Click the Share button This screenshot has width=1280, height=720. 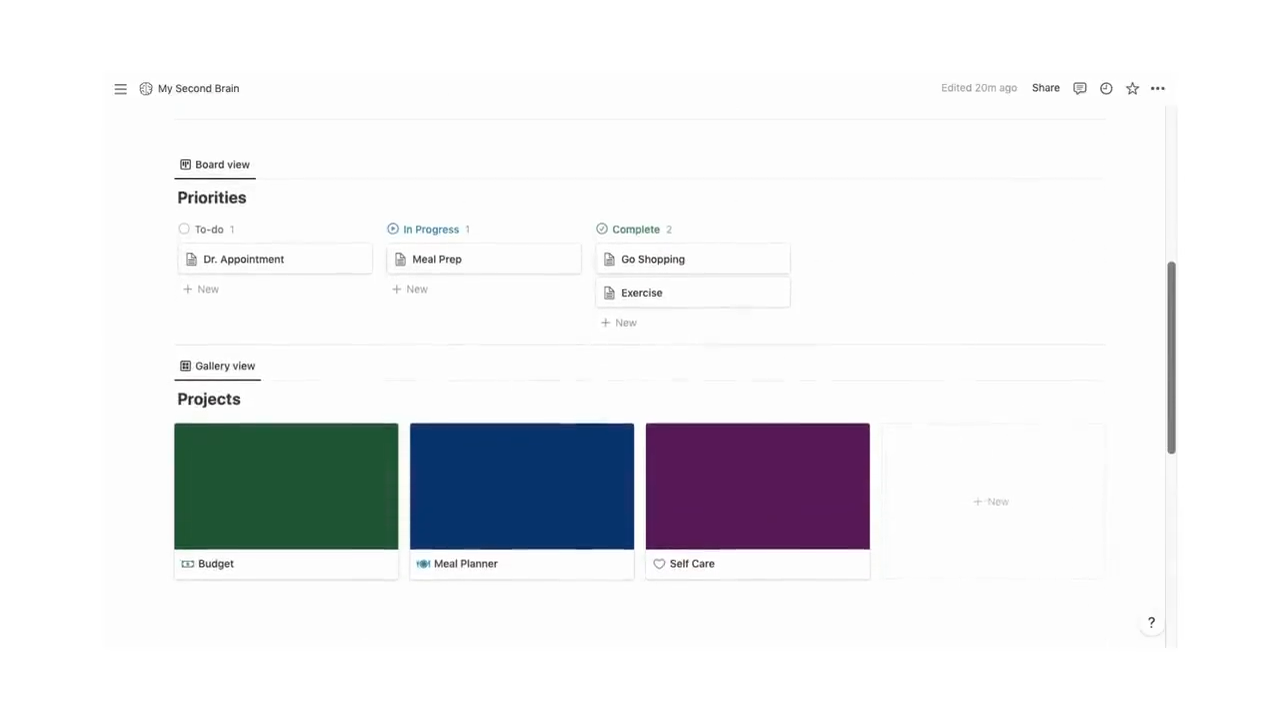pyautogui.click(x=1045, y=88)
